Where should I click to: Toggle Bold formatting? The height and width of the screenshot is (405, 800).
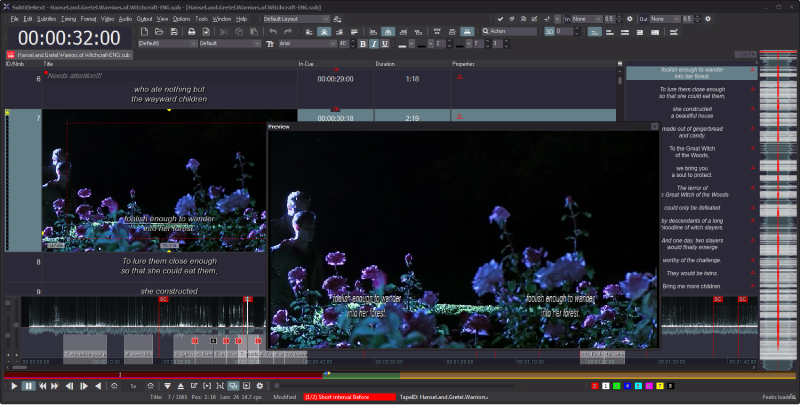tap(363, 44)
